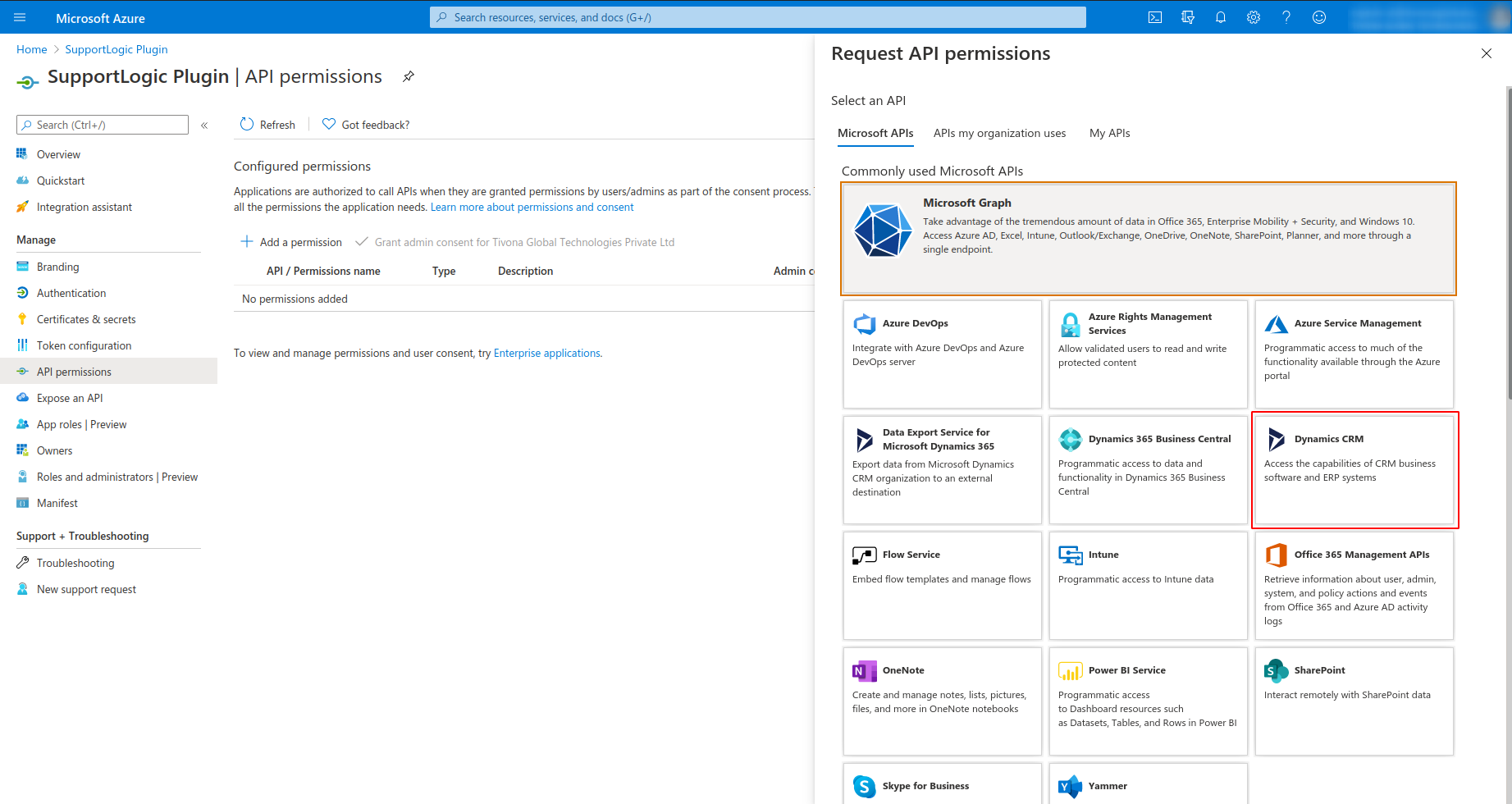Open Cloud Shell from the header
This screenshot has height=804, width=1512.
pos(1155,17)
